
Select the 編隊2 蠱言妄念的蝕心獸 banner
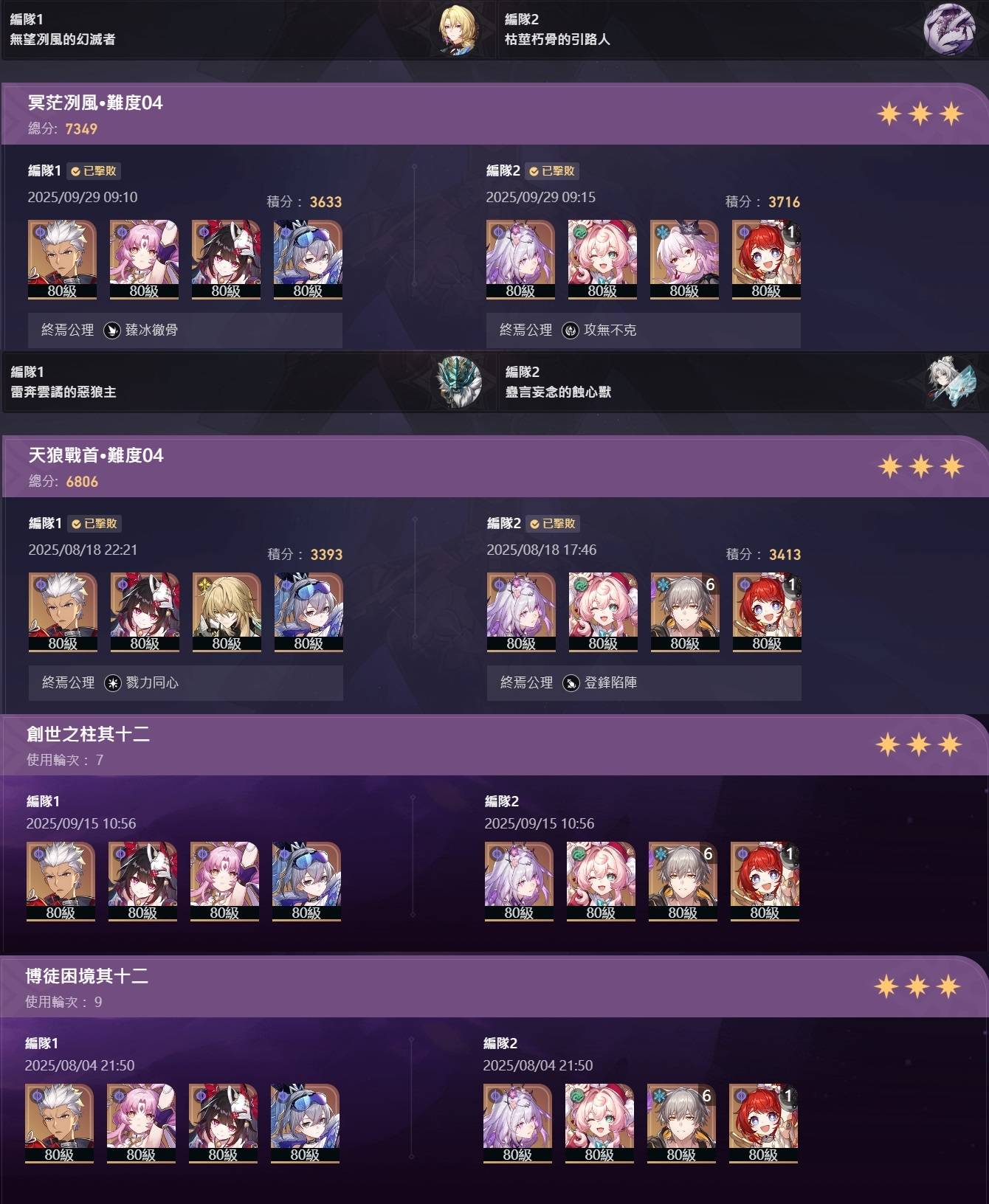[x=742, y=382]
